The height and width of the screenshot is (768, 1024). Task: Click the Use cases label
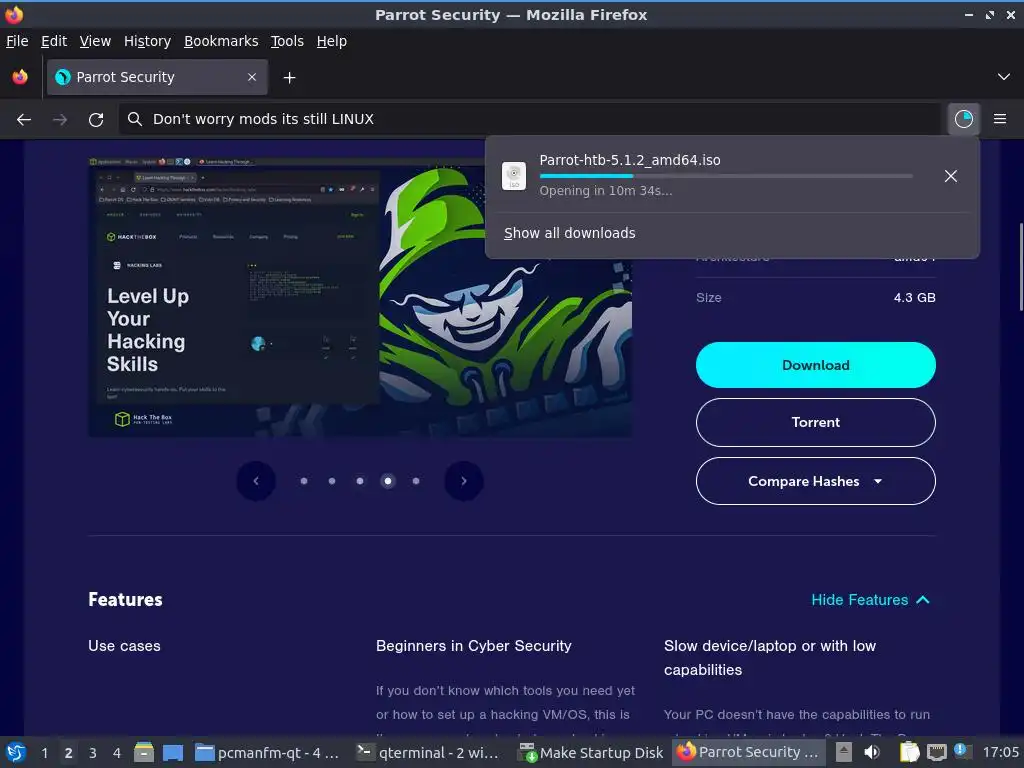124,646
